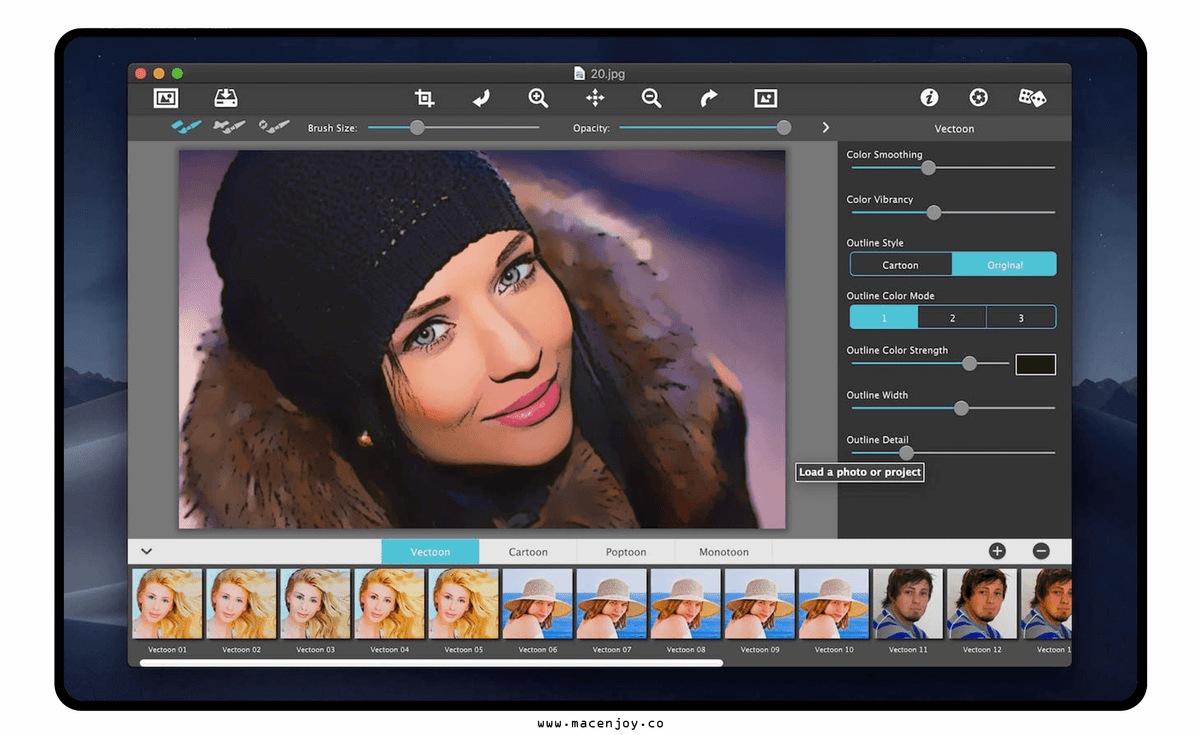Switch to the Cartoon presets tab
Viewport: 1200px width, 735px height.
pyautogui.click(x=528, y=551)
